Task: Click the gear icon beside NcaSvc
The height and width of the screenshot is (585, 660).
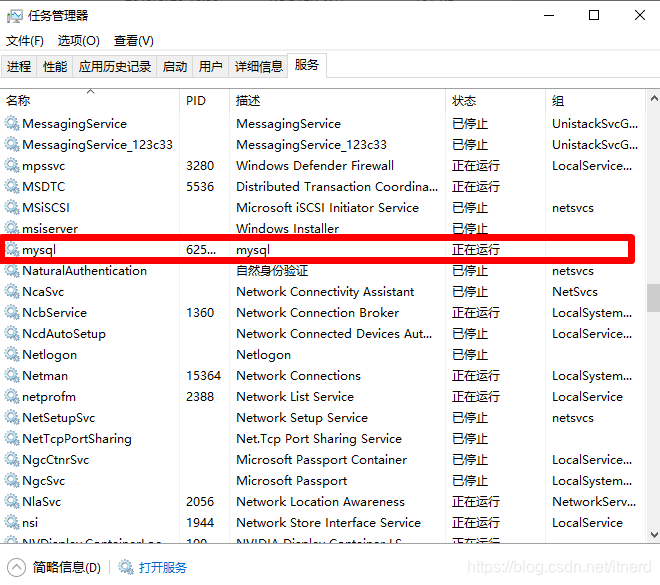Action: tap(12, 291)
